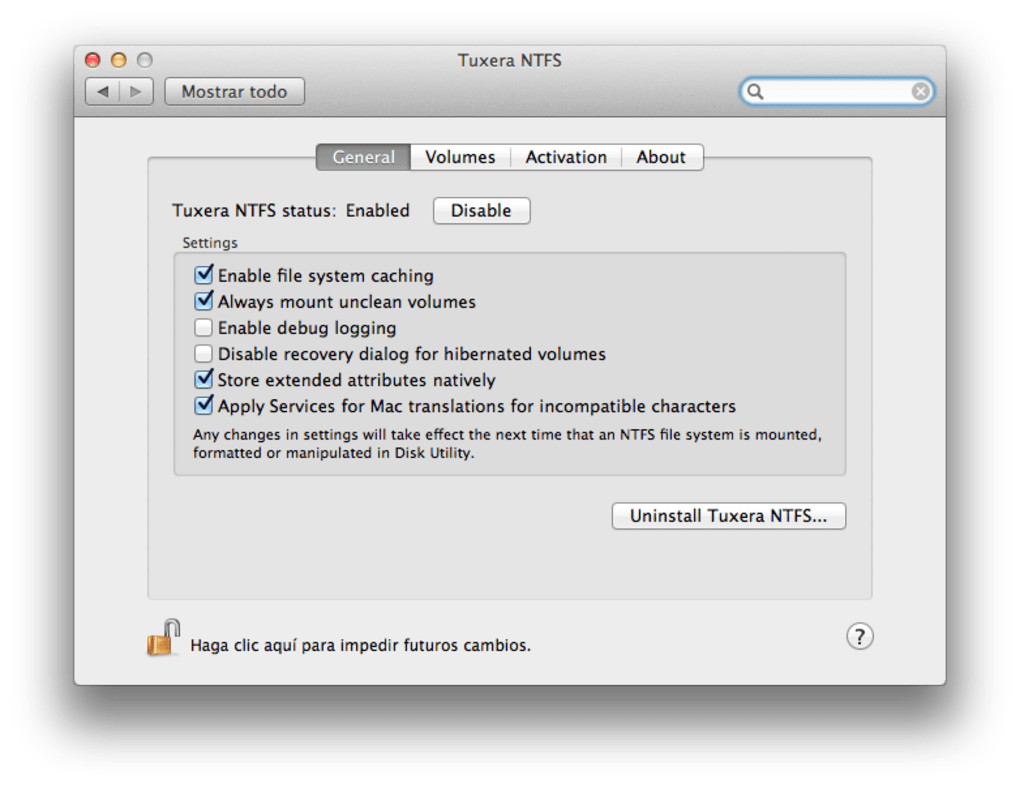Screen dimensions: 1020x788
Task: Click the Disable button
Action: coord(481,211)
